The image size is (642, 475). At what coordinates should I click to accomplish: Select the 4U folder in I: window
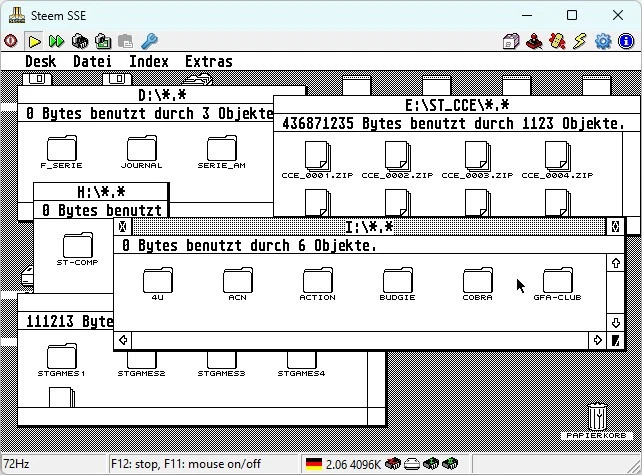[158, 284]
